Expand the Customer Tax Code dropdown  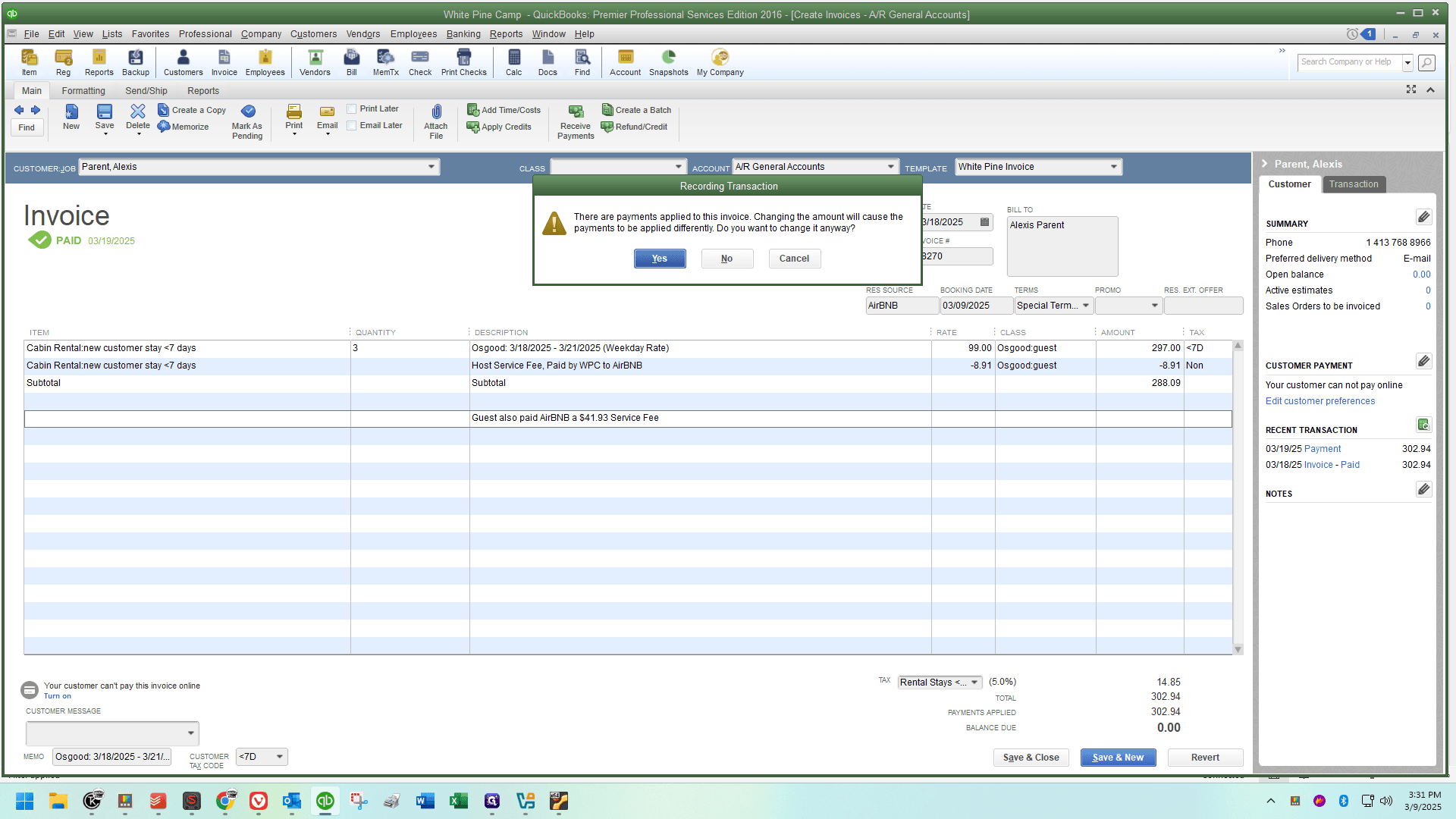[x=280, y=757]
